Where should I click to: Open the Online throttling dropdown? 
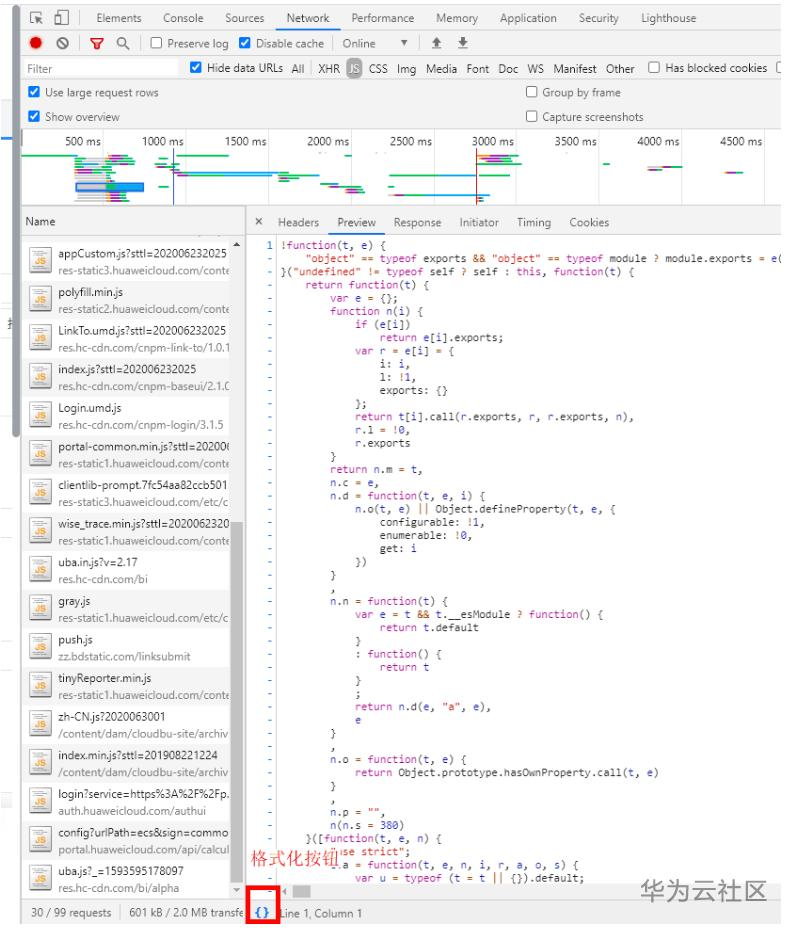point(374,43)
